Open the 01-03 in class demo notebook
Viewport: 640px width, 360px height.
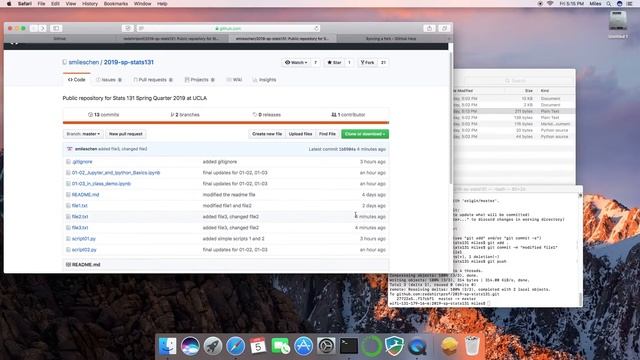(101, 184)
